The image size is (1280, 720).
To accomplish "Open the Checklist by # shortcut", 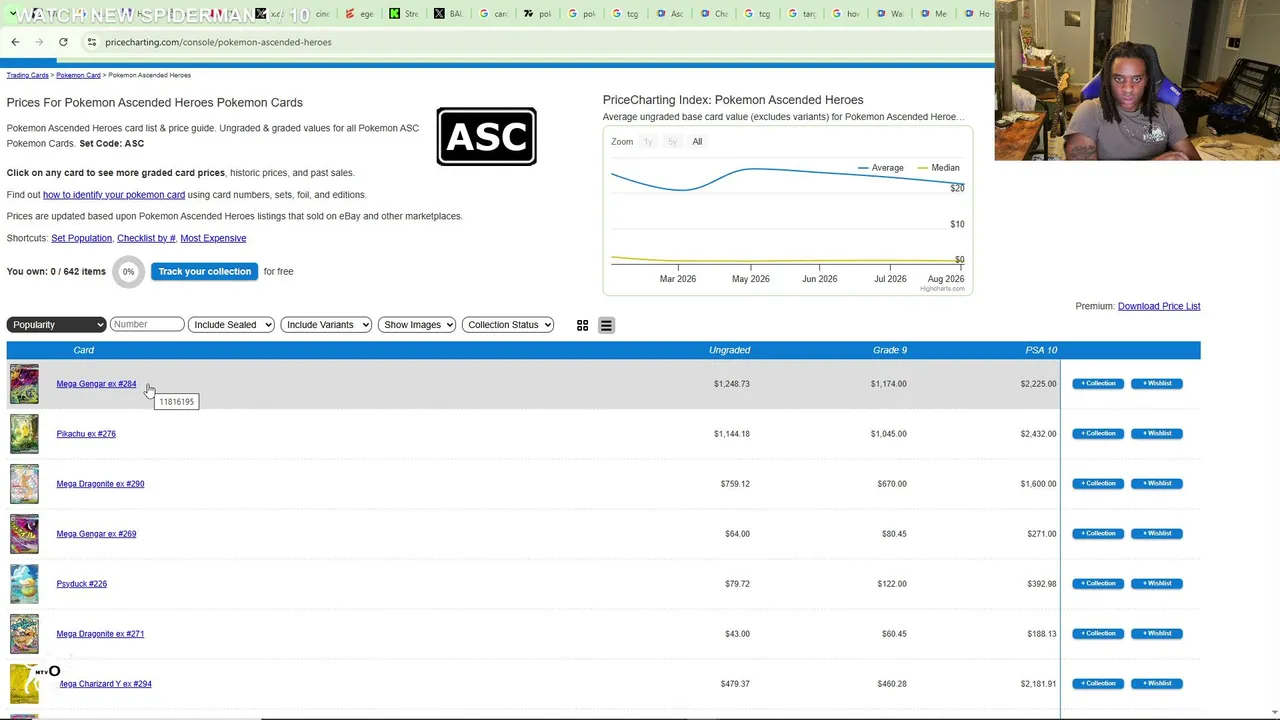I will pos(146,238).
